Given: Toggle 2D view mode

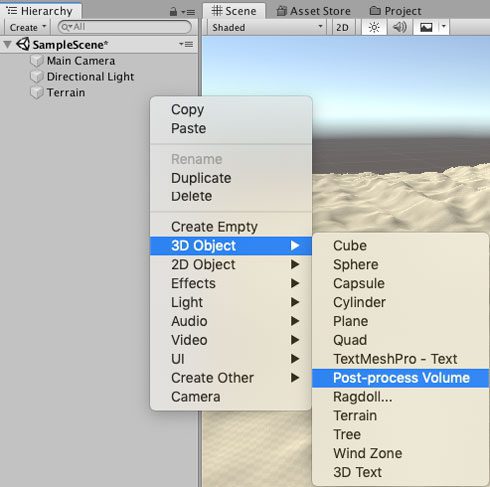Looking at the screenshot, I should click(x=342, y=27).
